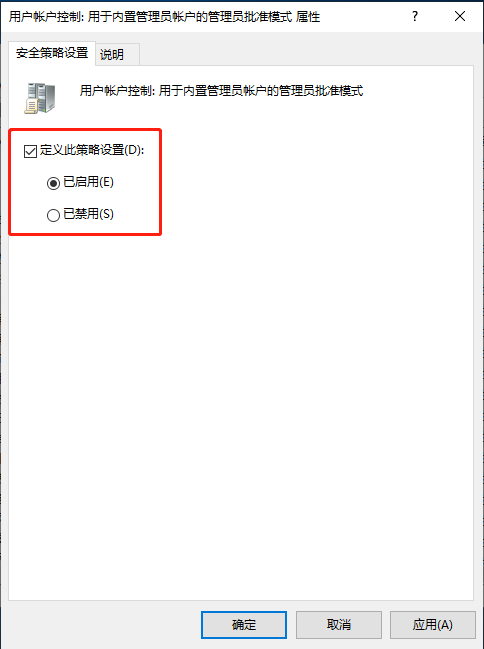The height and width of the screenshot is (649, 484).
Task: Click the dialog title bar text
Action: (164, 17)
